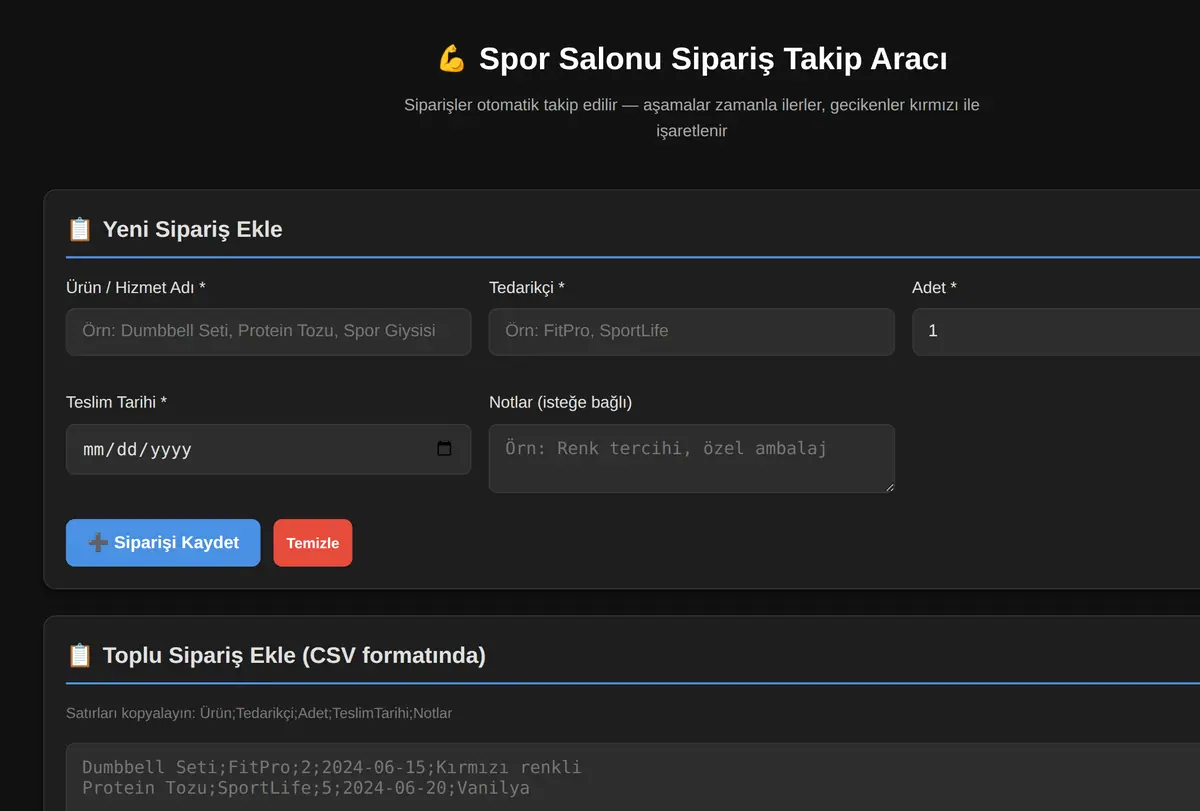Click the Ürün / Hizmet Adı input field
This screenshot has height=811, width=1200.
coord(268,331)
